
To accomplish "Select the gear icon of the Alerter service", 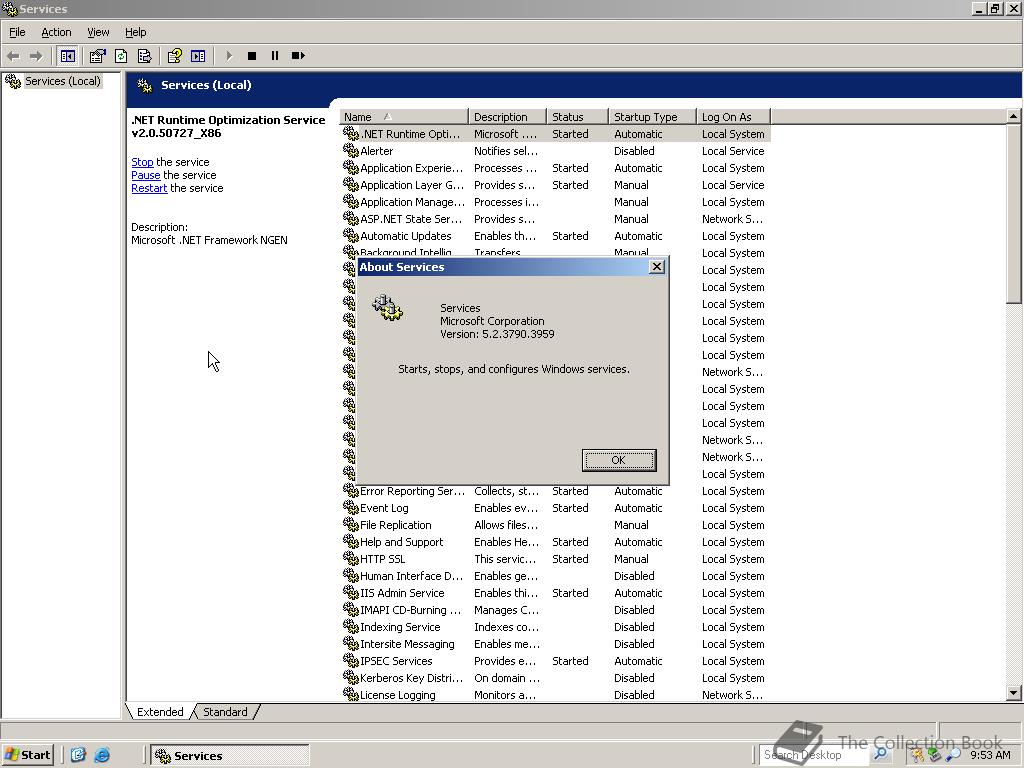I will tap(351, 150).
